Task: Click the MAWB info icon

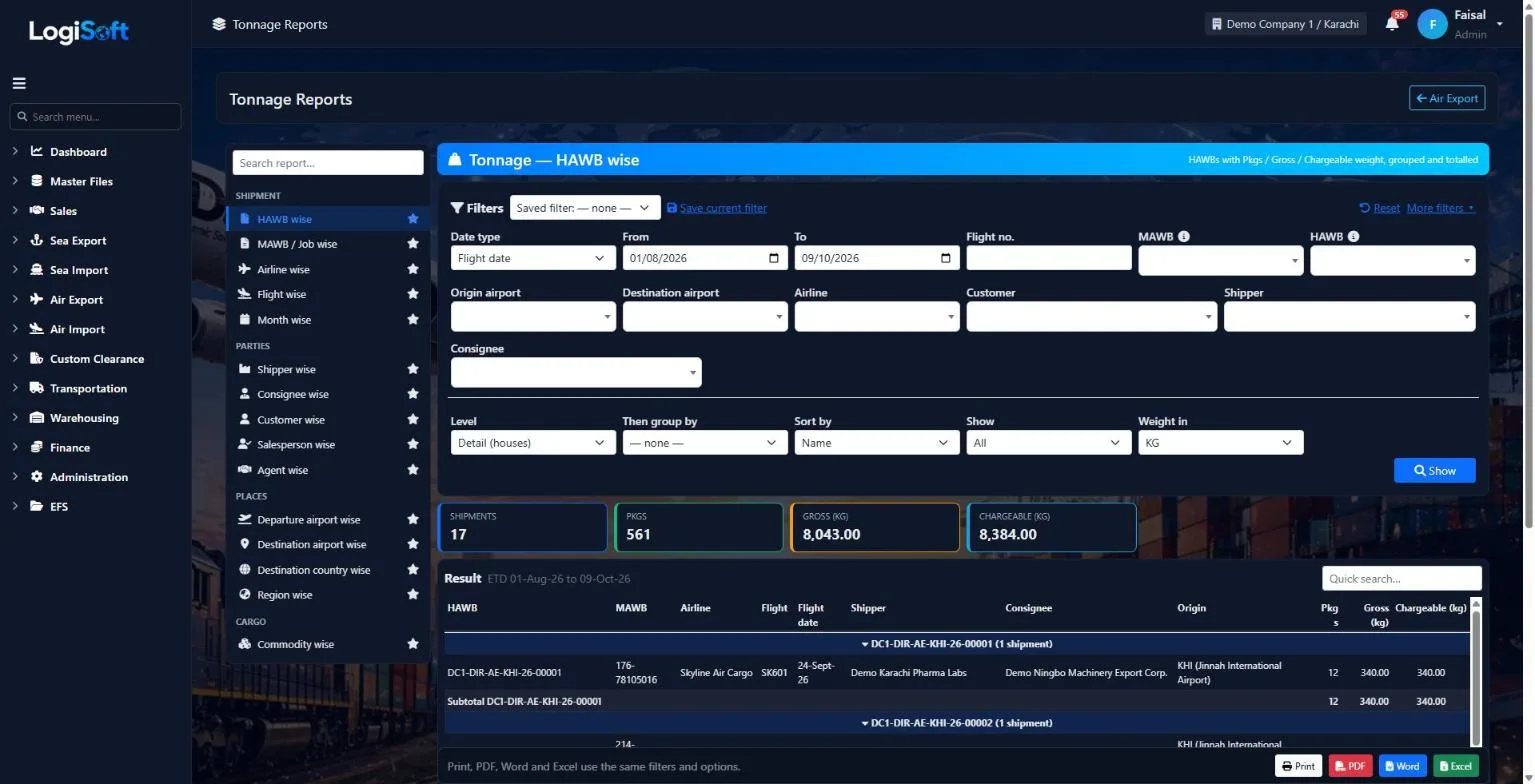Action: point(1184,237)
